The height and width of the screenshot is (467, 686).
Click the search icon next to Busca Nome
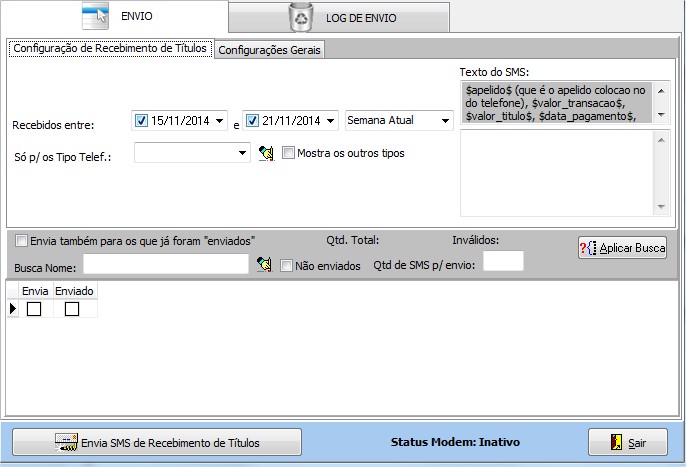point(264,264)
